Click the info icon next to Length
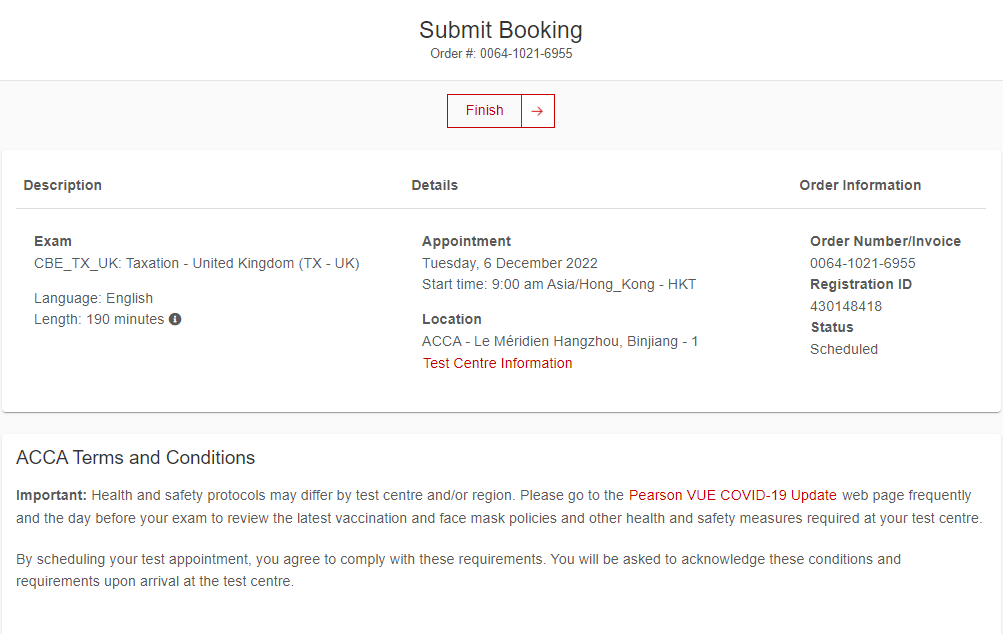Screen dimensions: 1003x634 pos(175,320)
